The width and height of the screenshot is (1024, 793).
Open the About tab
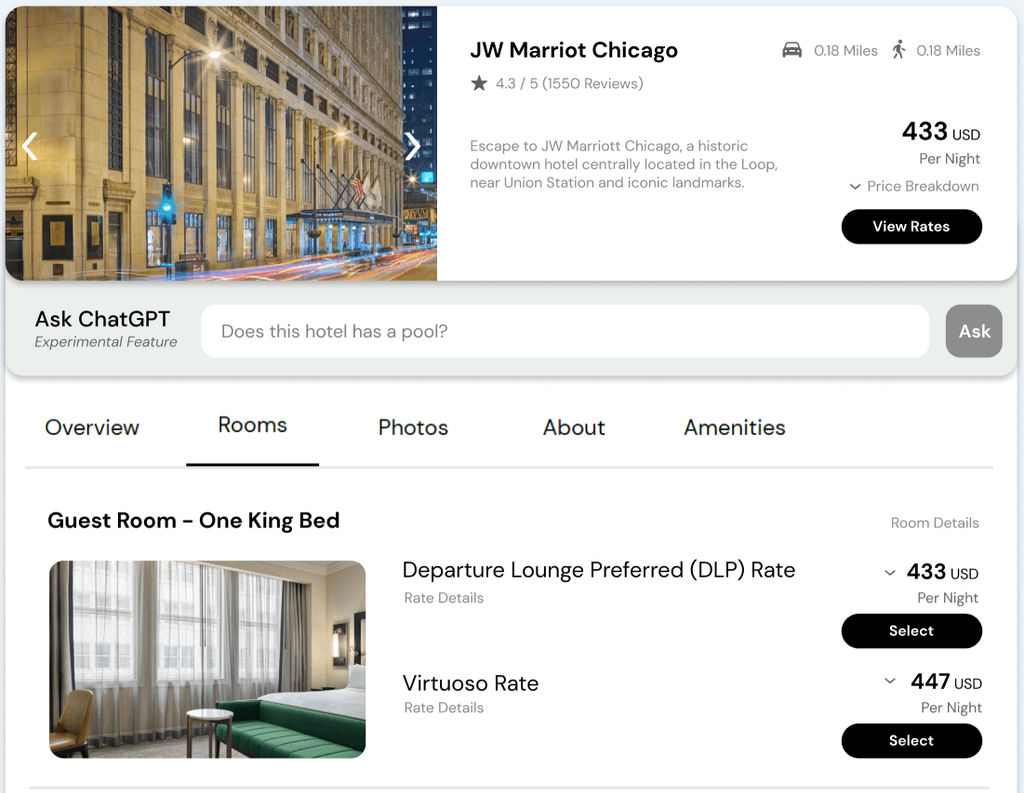tap(573, 427)
